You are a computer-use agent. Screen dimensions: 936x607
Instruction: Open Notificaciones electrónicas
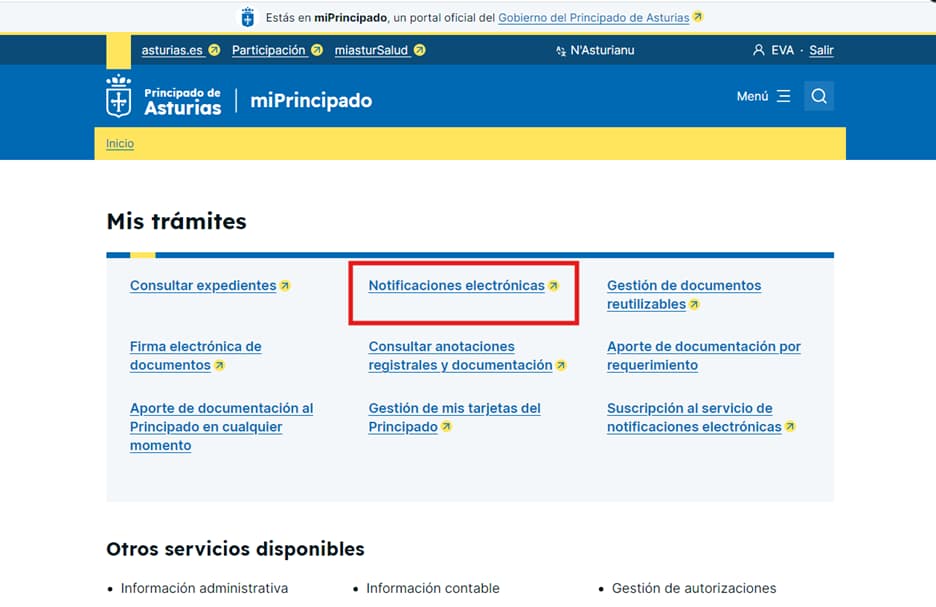point(456,286)
